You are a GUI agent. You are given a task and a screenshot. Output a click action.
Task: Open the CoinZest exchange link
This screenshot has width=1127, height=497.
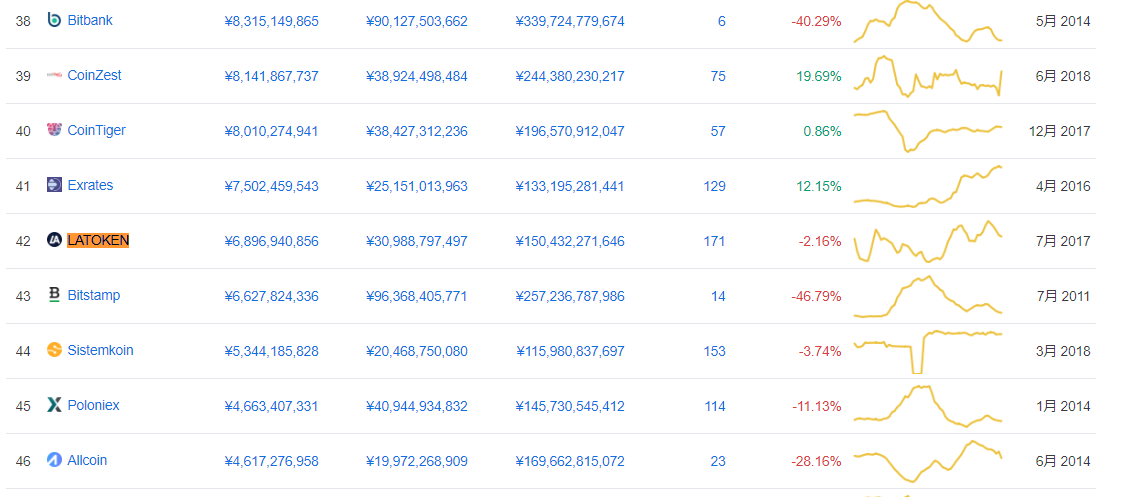(x=94, y=75)
